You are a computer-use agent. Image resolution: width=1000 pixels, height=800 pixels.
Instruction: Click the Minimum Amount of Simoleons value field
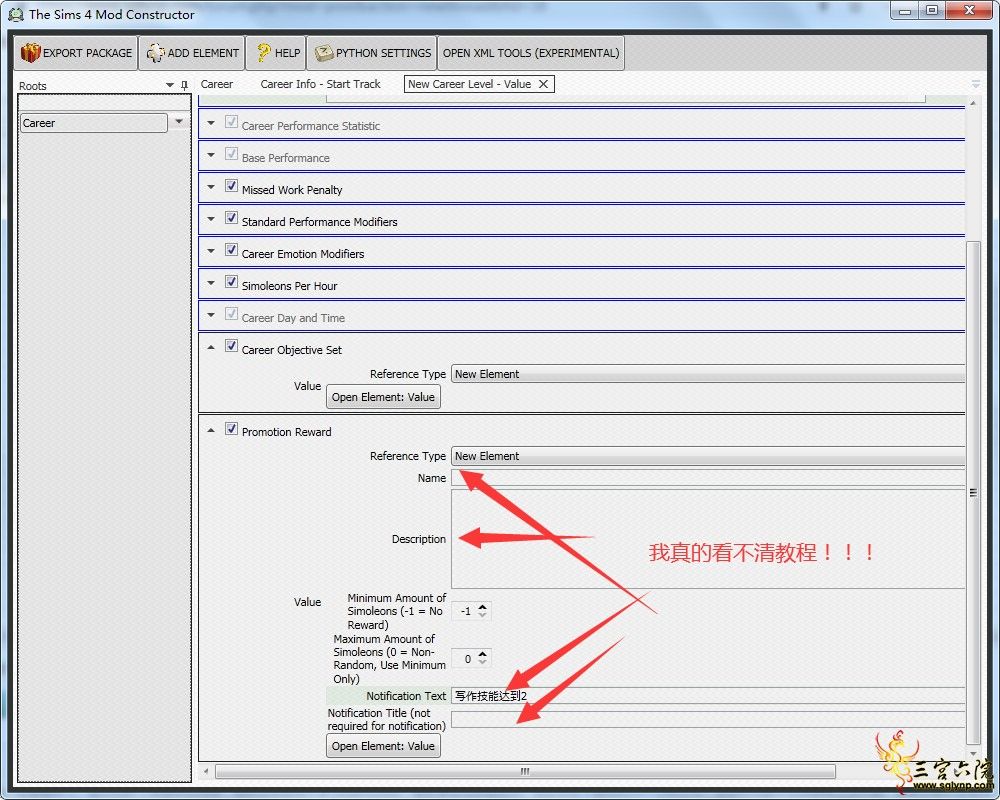(x=466, y=611)
